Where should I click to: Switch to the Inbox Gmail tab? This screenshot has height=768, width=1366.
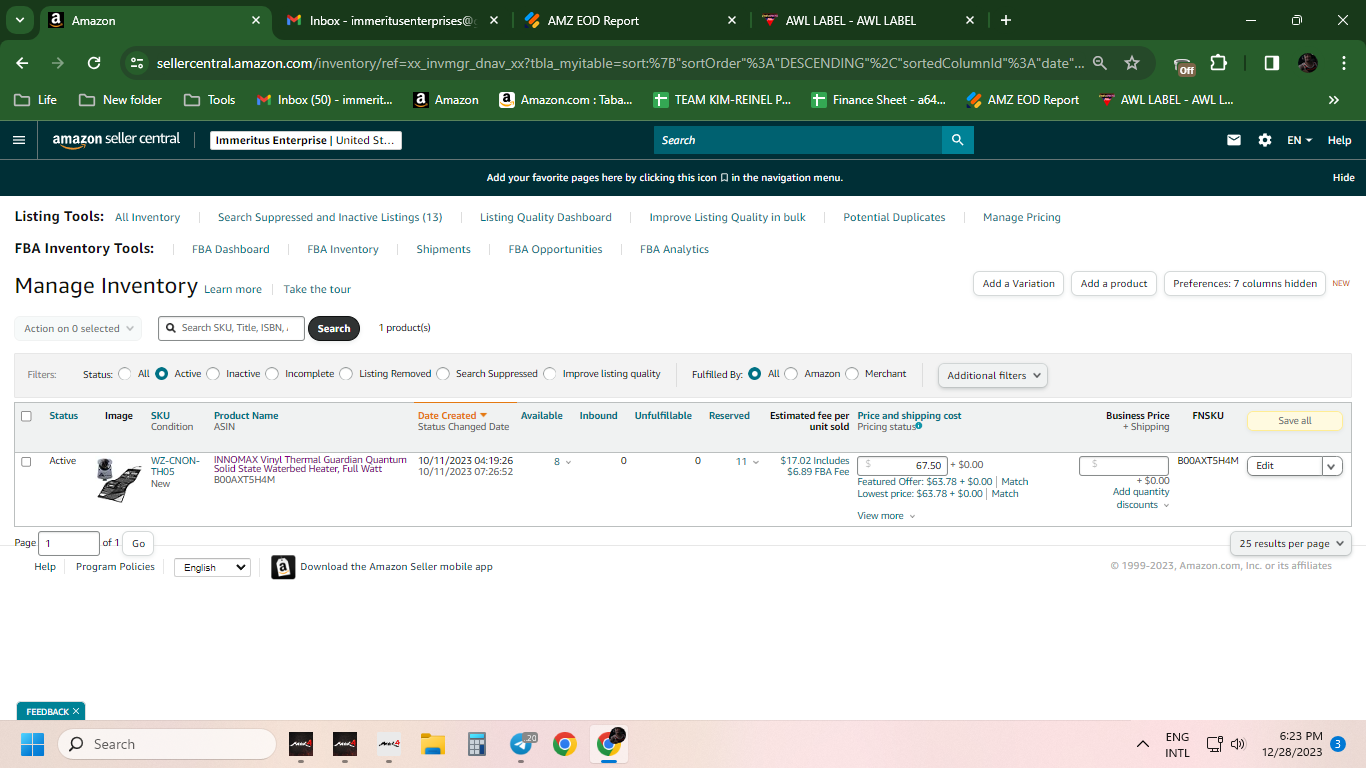[x=391, y=20]
